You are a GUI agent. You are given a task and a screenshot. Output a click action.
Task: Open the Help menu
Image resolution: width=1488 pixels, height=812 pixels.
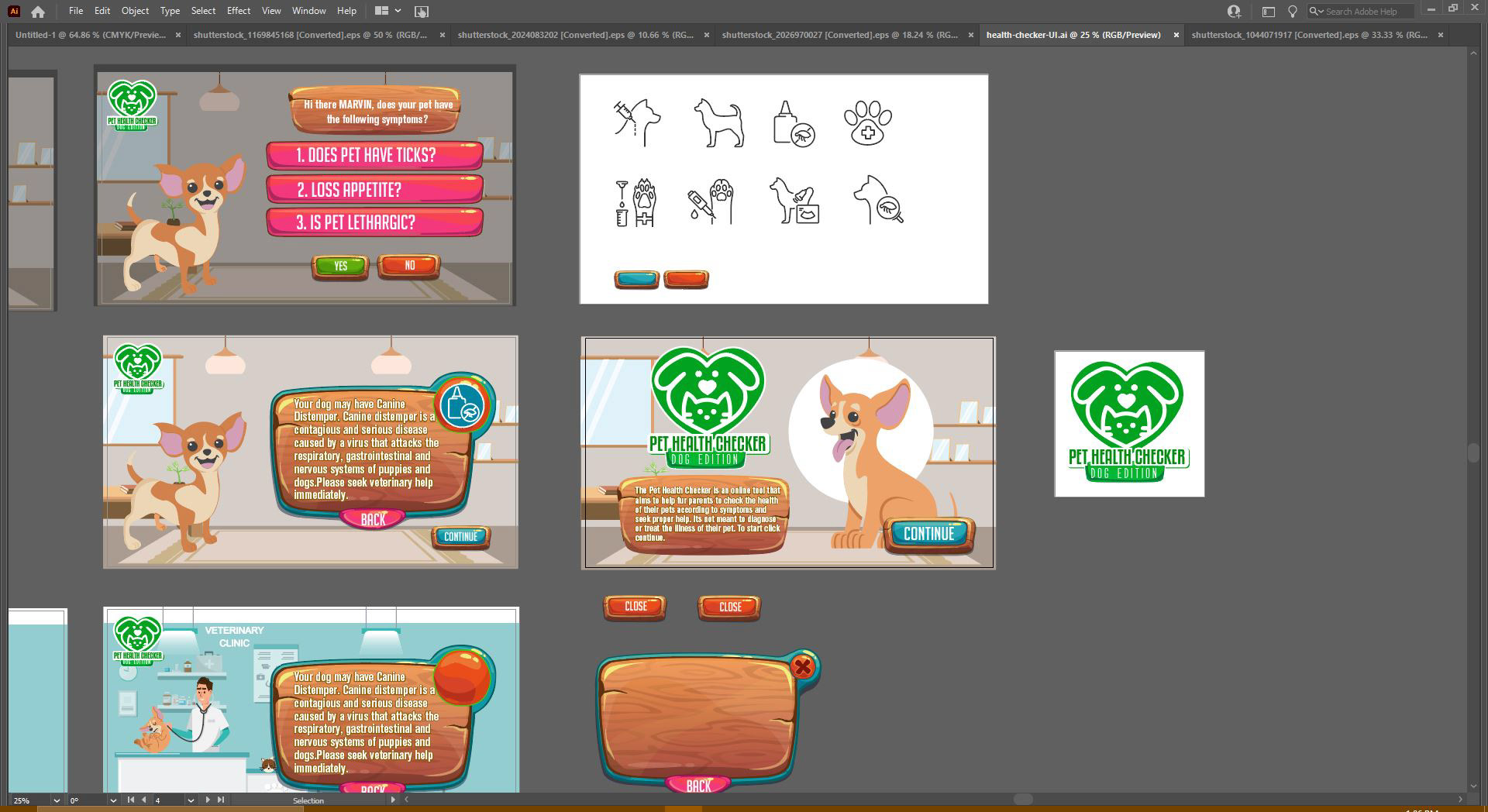(346, 11)
